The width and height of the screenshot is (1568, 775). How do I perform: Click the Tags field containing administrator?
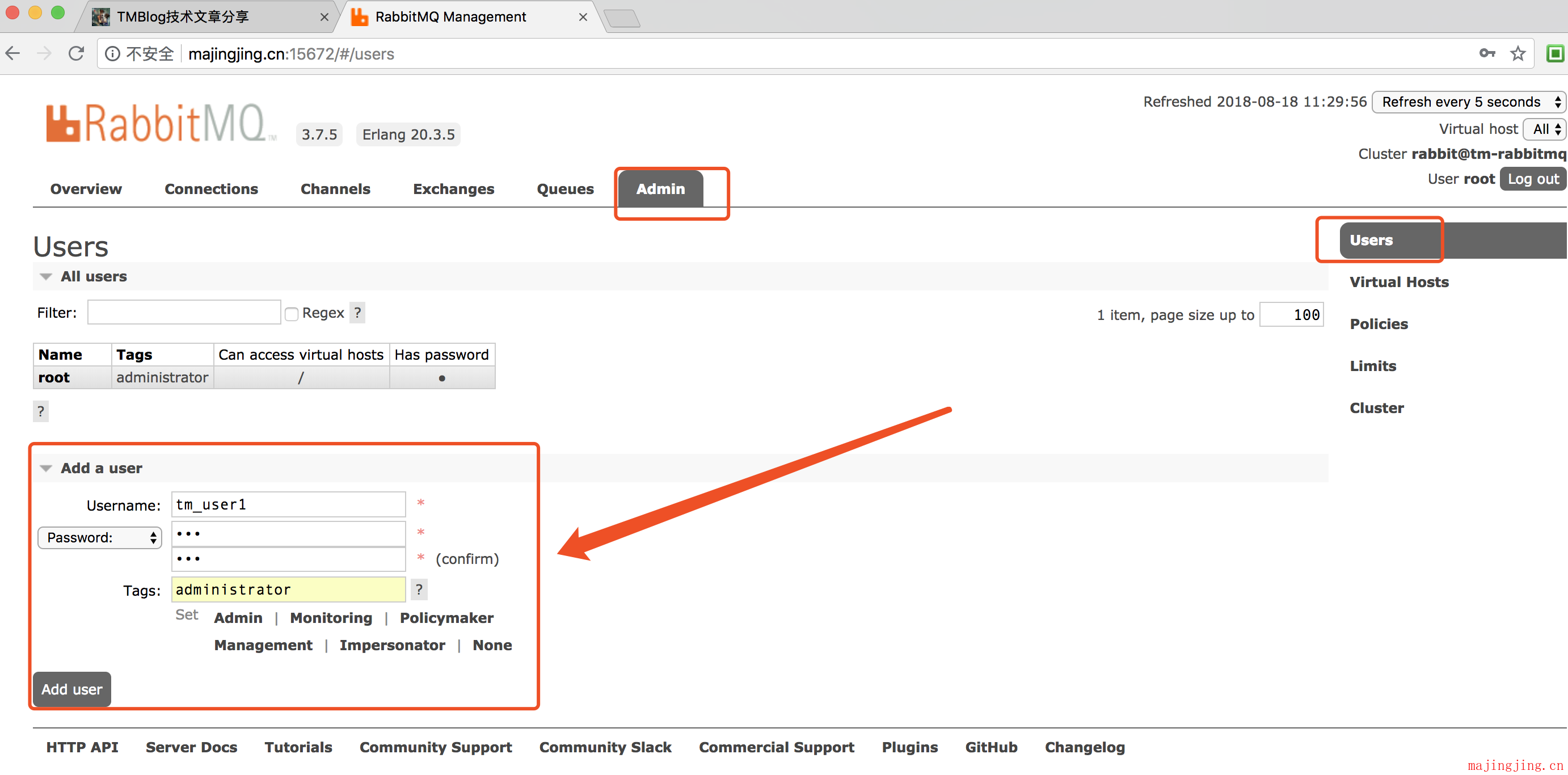coord(289,589)
